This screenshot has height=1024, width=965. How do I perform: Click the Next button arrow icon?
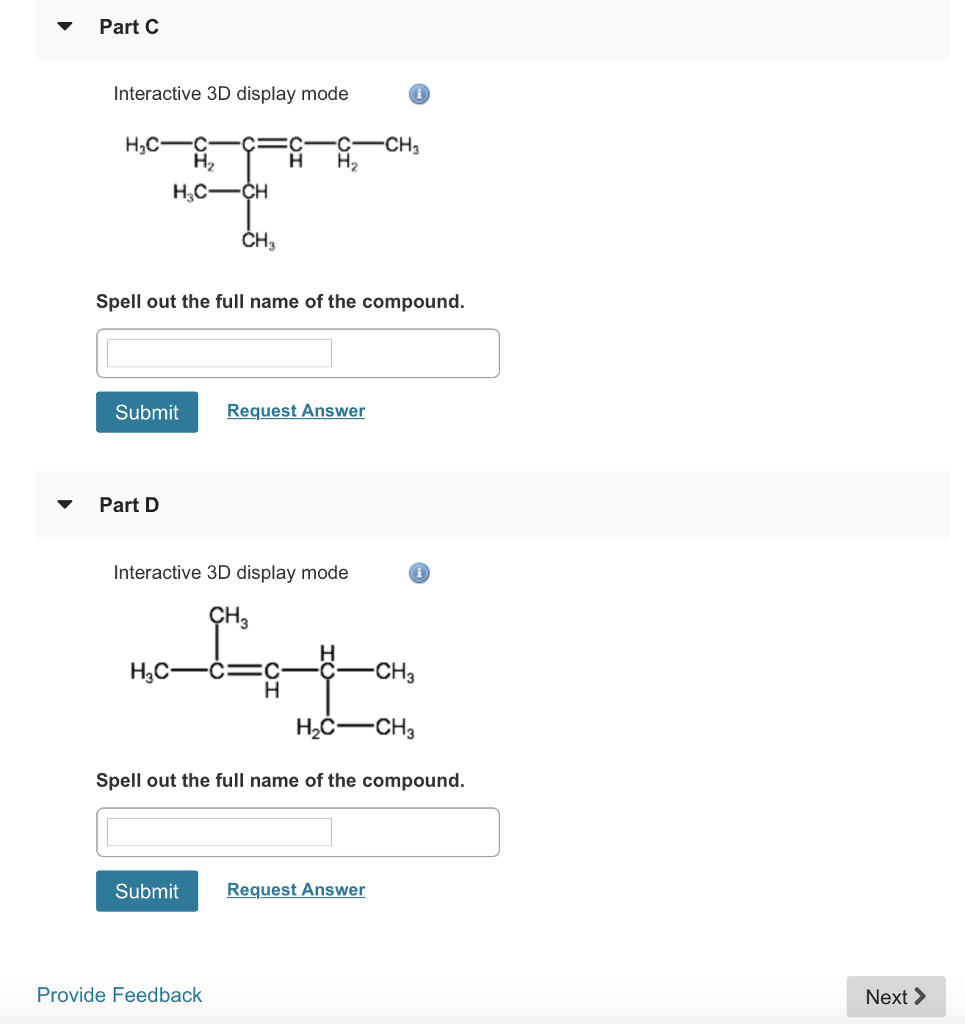tap(921, 997)
